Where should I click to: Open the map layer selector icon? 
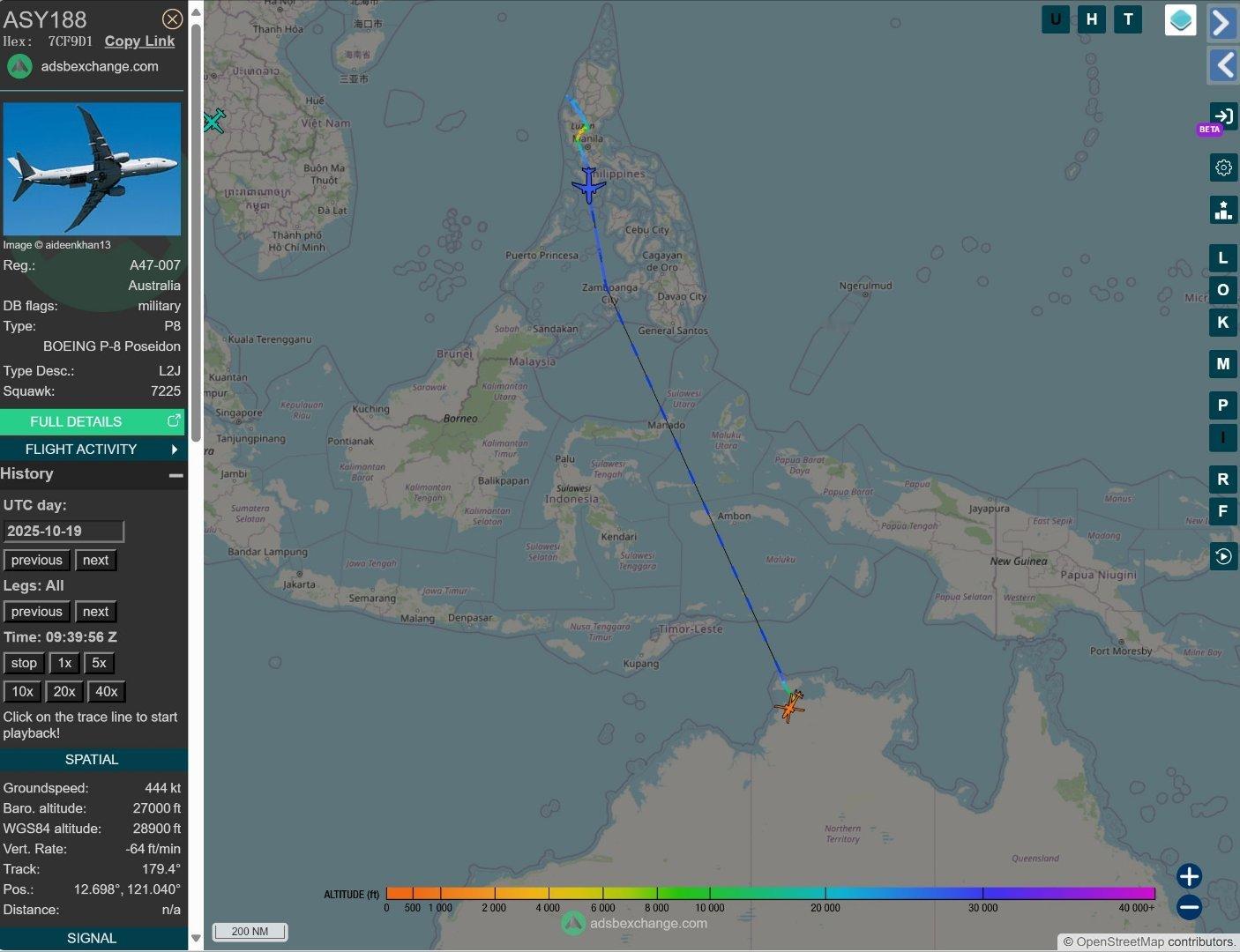pos(1180,19)
